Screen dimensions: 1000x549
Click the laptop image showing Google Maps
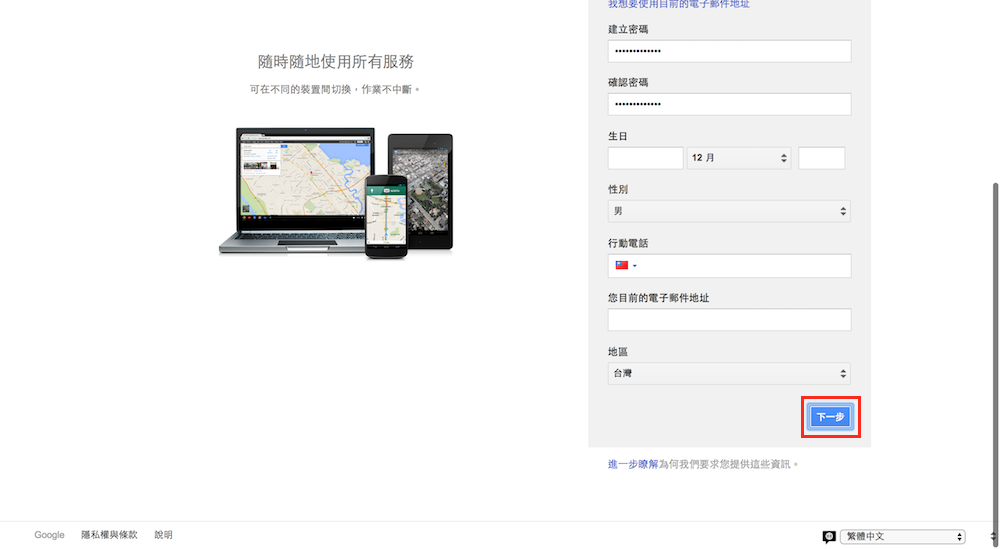(x=295, y=190)
